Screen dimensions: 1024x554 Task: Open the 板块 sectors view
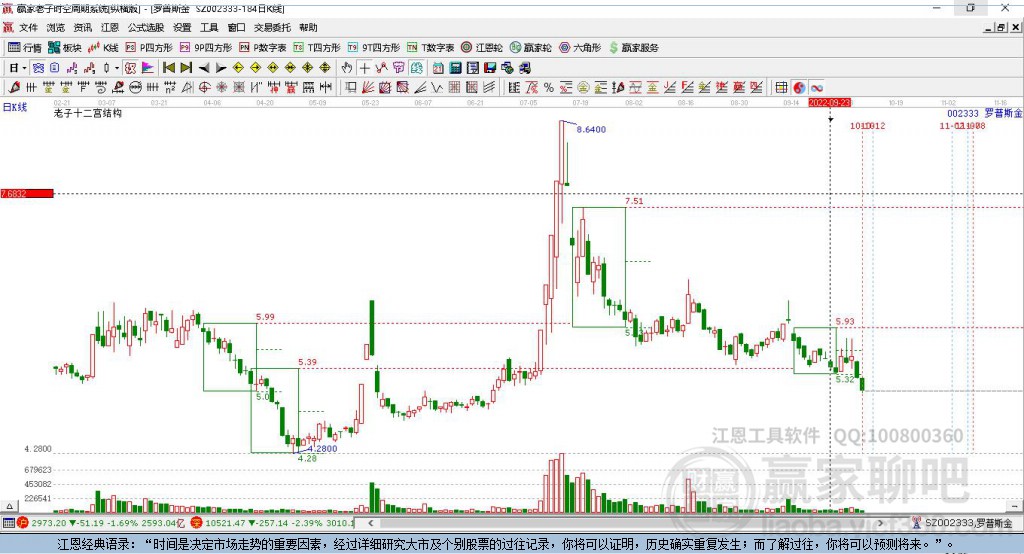tap(65, 48)
